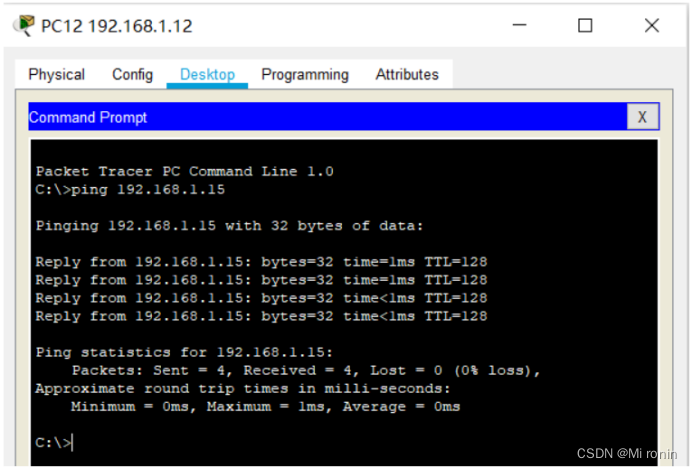Click 'Pinging 192.168.1.15 with 32 bytes of data' line
Screen dimensions: 692x469
pyautogui.click(x=229, y=226)
